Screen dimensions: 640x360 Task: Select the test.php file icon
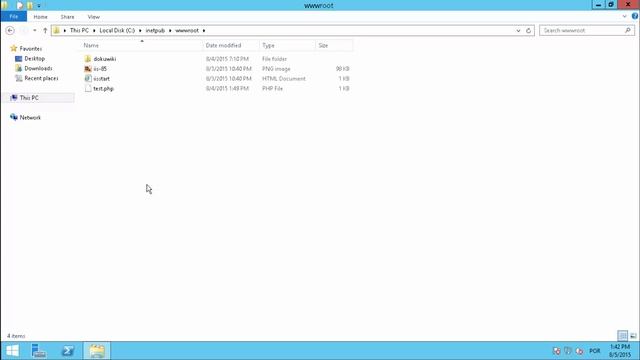click(x=88, y=88)
